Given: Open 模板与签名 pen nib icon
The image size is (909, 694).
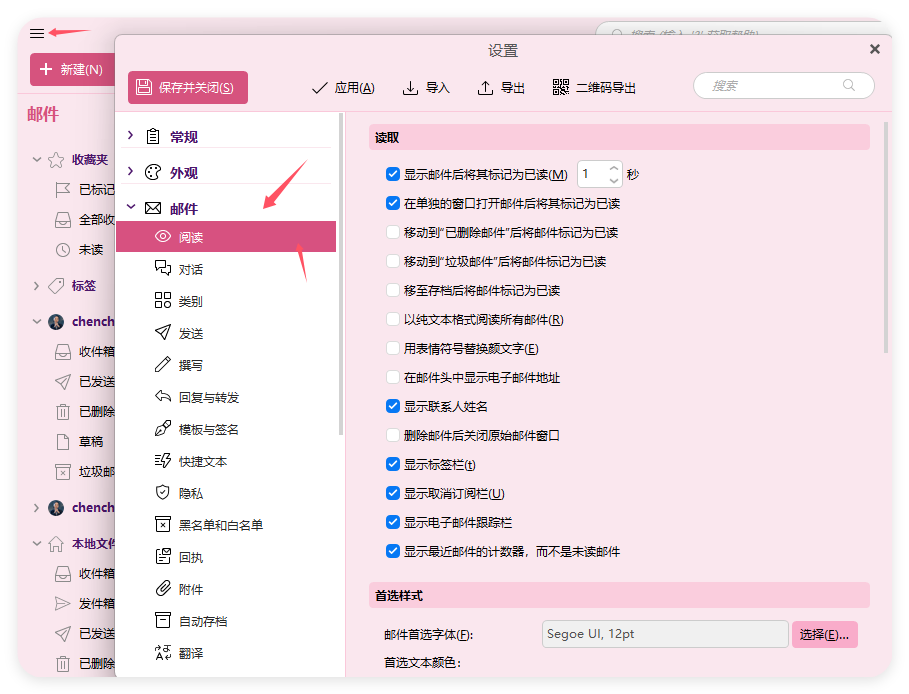Looking at the screenshot, I should pos(163,428).
